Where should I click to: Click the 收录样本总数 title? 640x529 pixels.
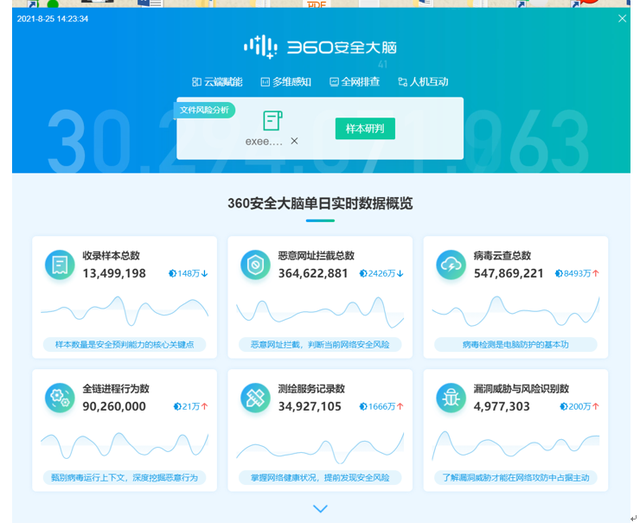tap(111, 256)
